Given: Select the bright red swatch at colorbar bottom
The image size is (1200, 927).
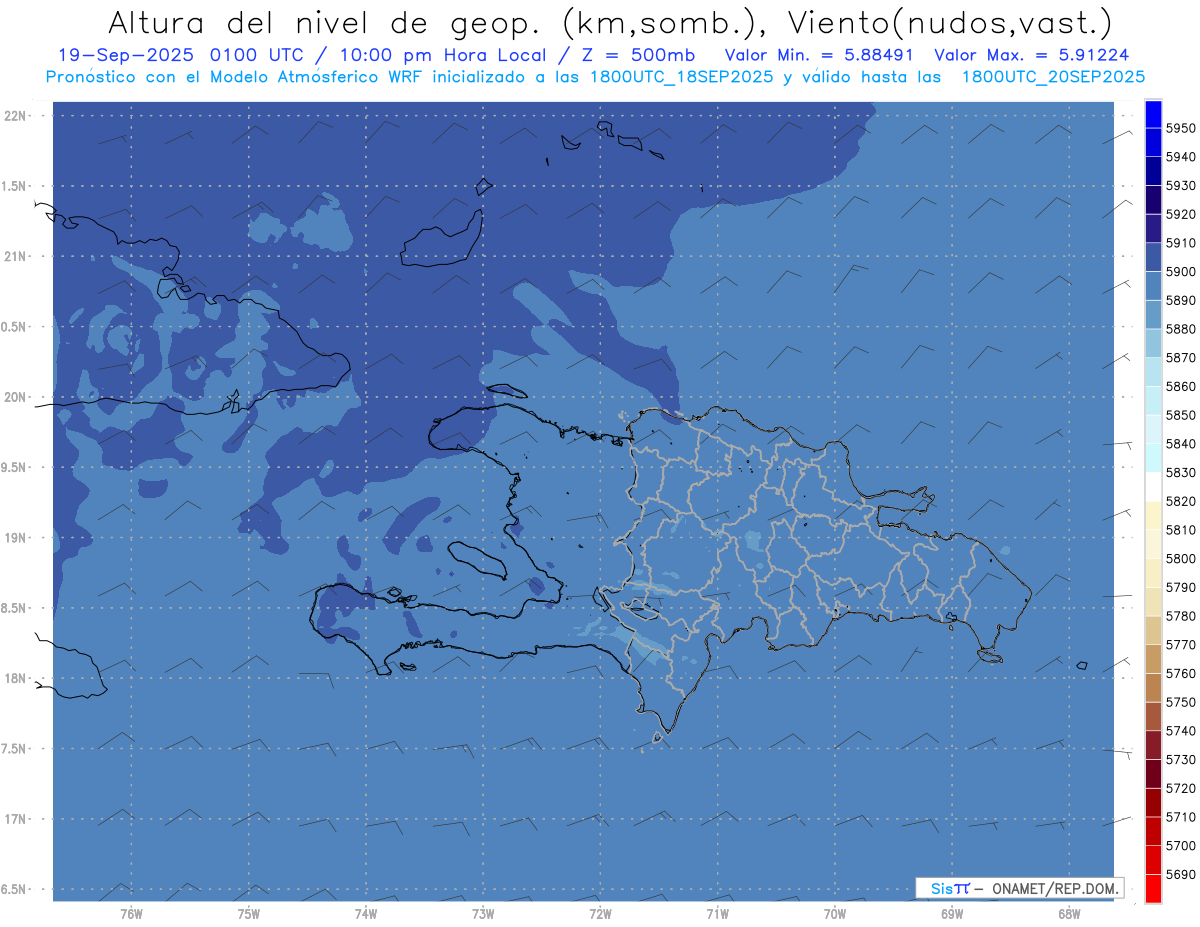Looking at the screenshot, I should (1152, 888).
